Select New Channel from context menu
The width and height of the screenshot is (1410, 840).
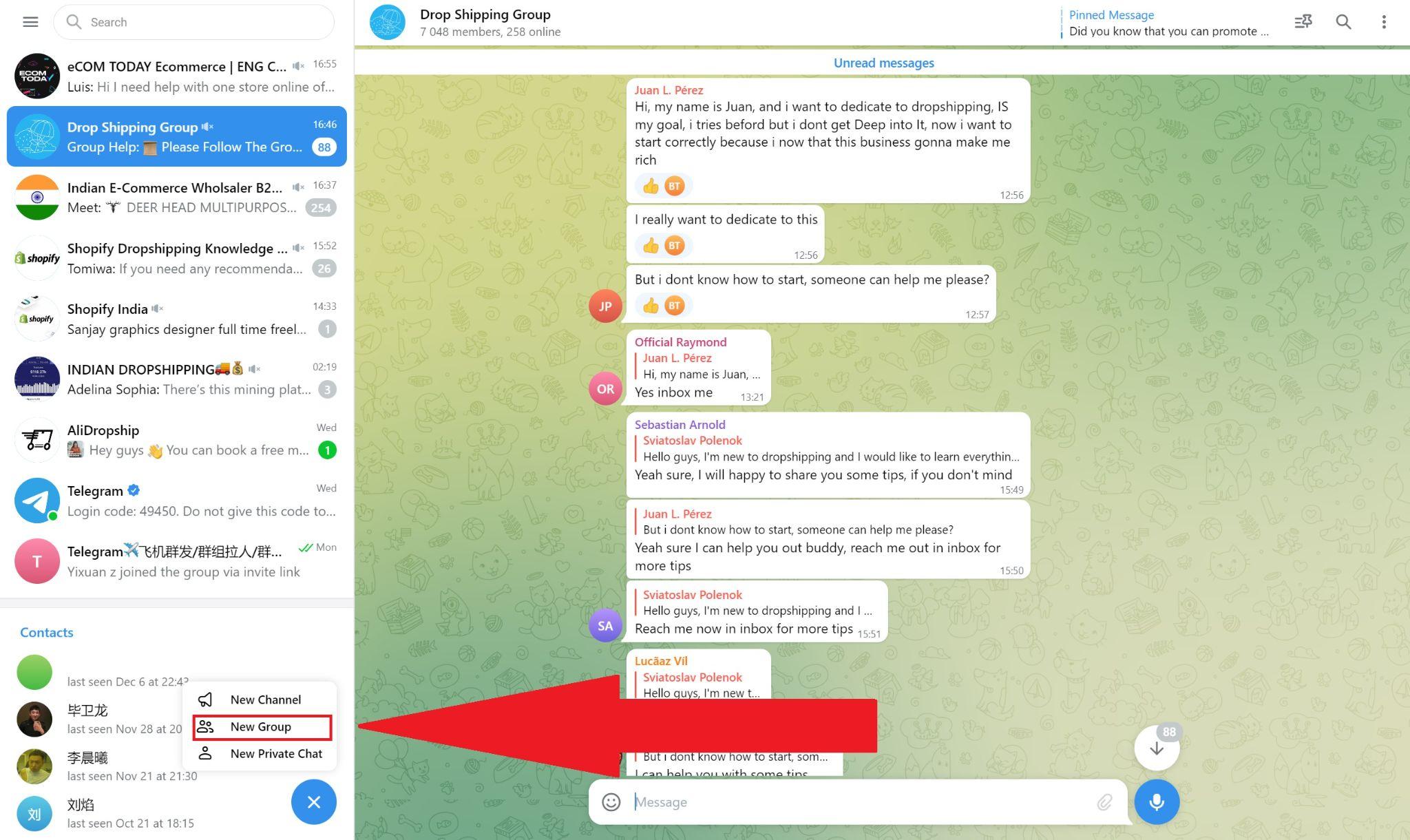(x=265, y=699)
